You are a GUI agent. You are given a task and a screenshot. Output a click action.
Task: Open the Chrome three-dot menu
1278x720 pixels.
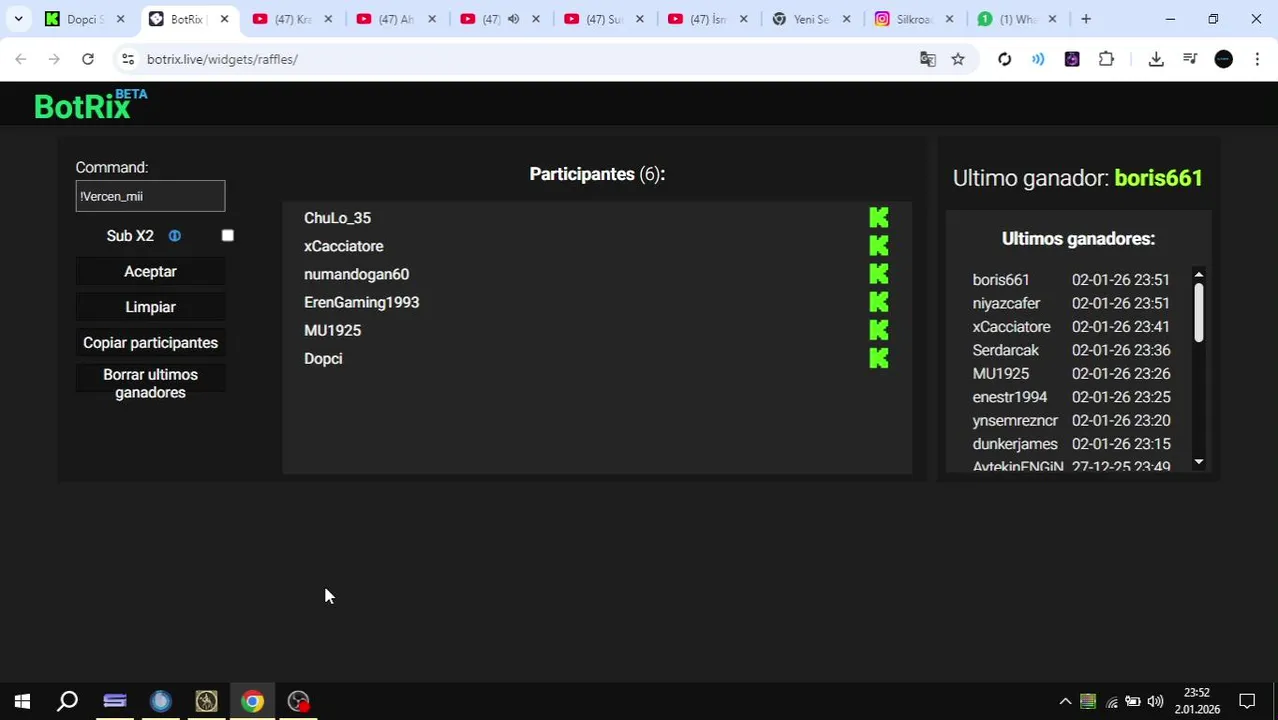[x=1257, y=59]
